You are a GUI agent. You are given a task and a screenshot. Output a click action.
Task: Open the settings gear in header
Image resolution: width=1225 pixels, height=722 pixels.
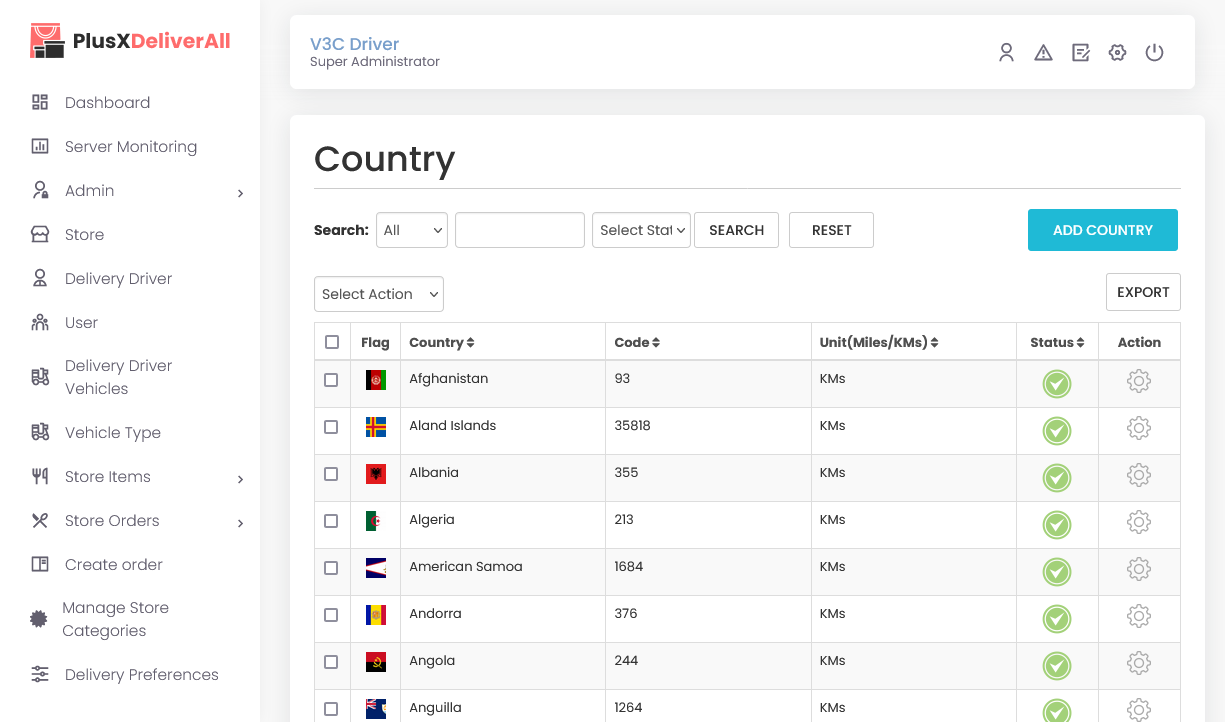(x=1118, y=52)
